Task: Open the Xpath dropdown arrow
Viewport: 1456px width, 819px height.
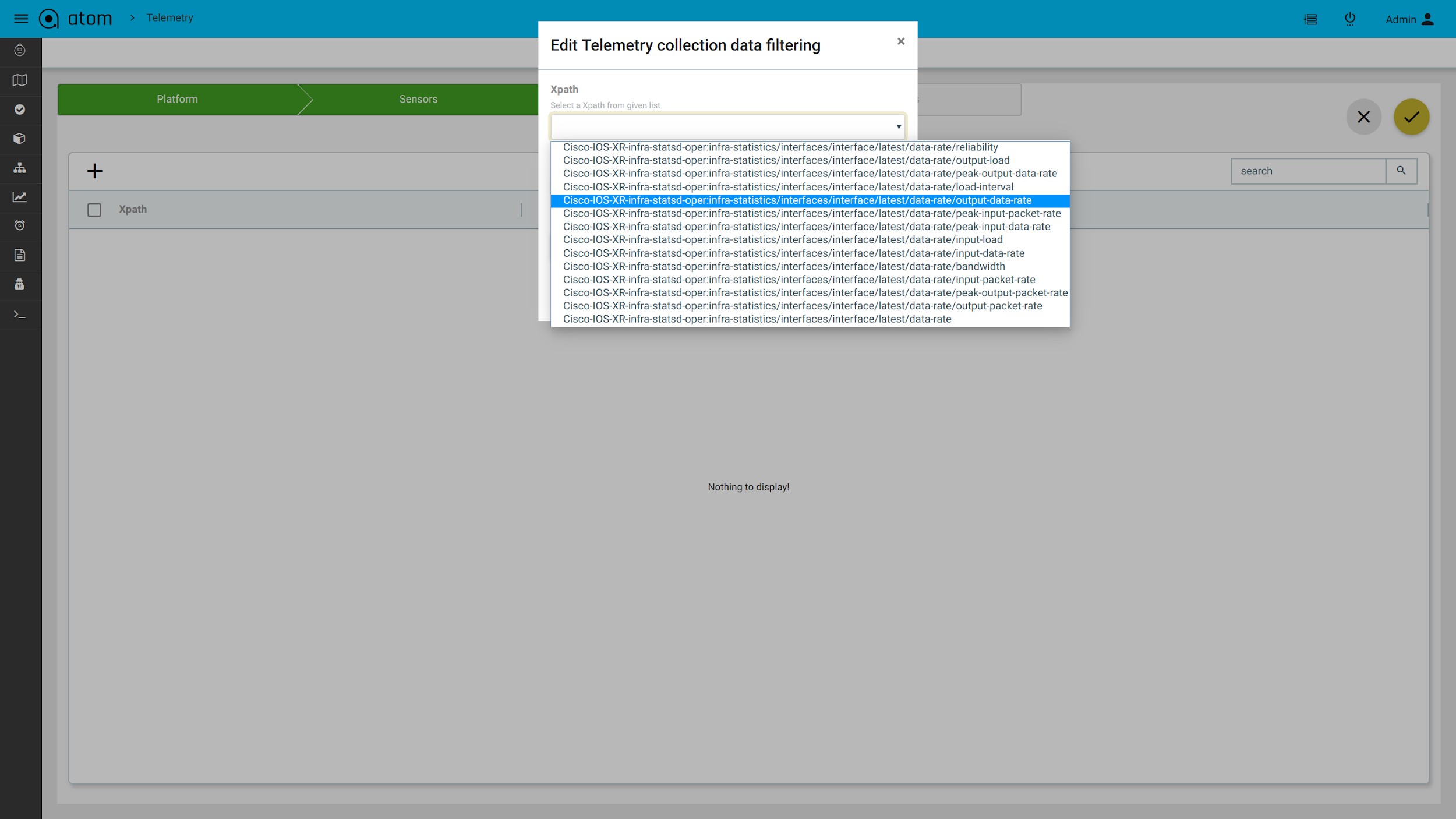Action: (x=899, y=127)
